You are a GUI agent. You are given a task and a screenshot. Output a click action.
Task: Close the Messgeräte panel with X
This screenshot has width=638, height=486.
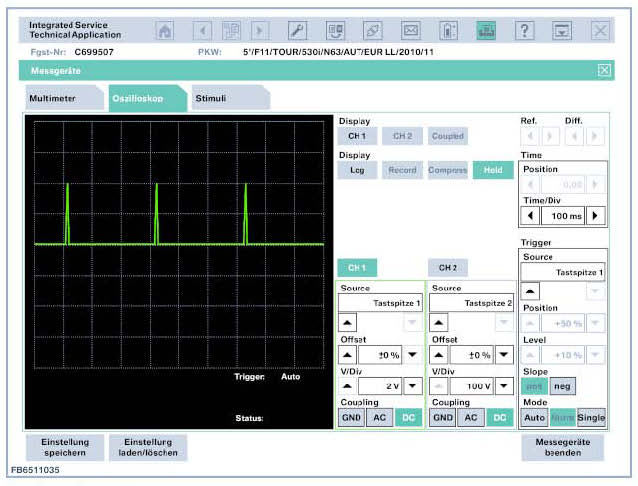(604, 70)
